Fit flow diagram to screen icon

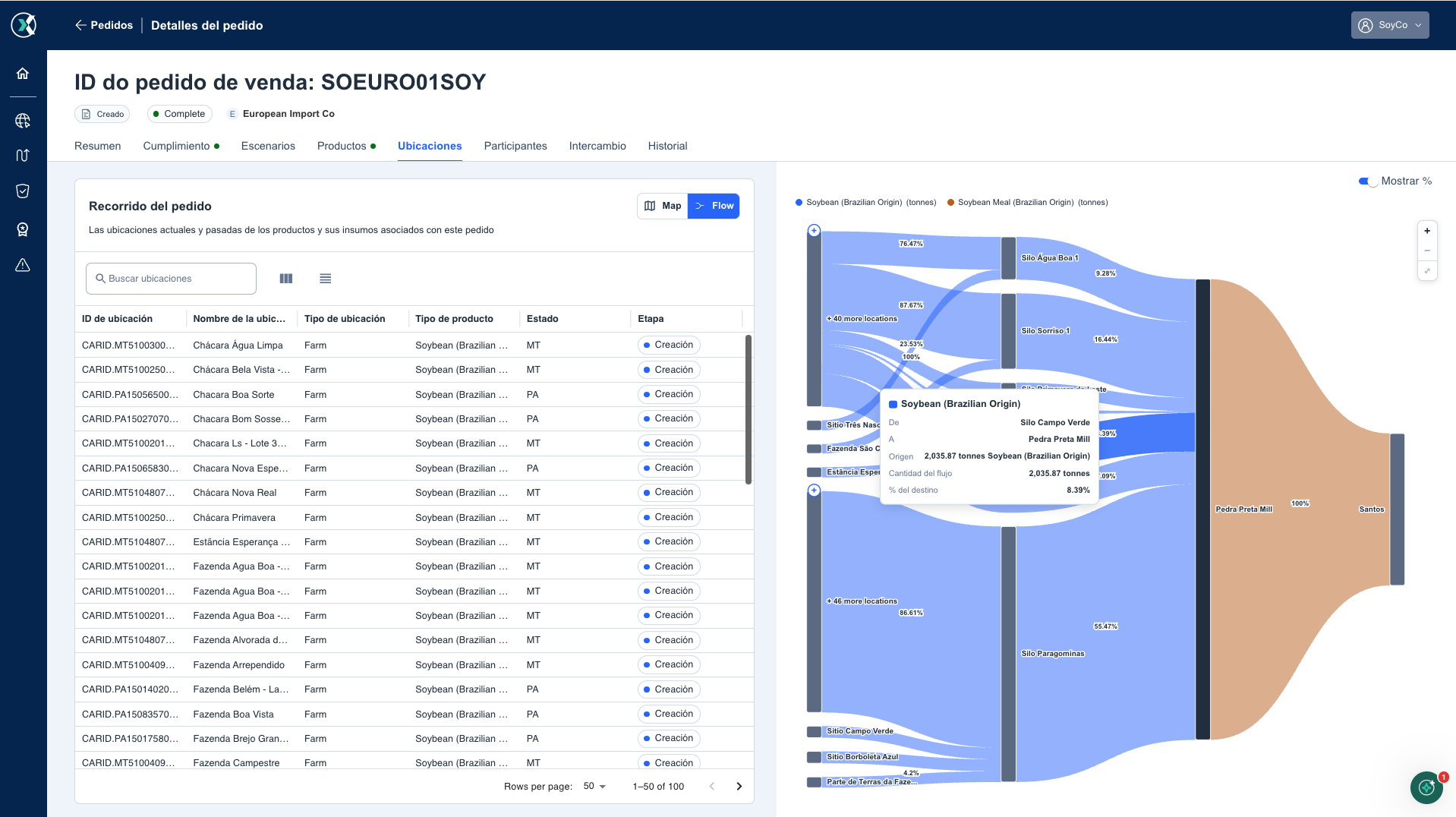pos(1427,270)
